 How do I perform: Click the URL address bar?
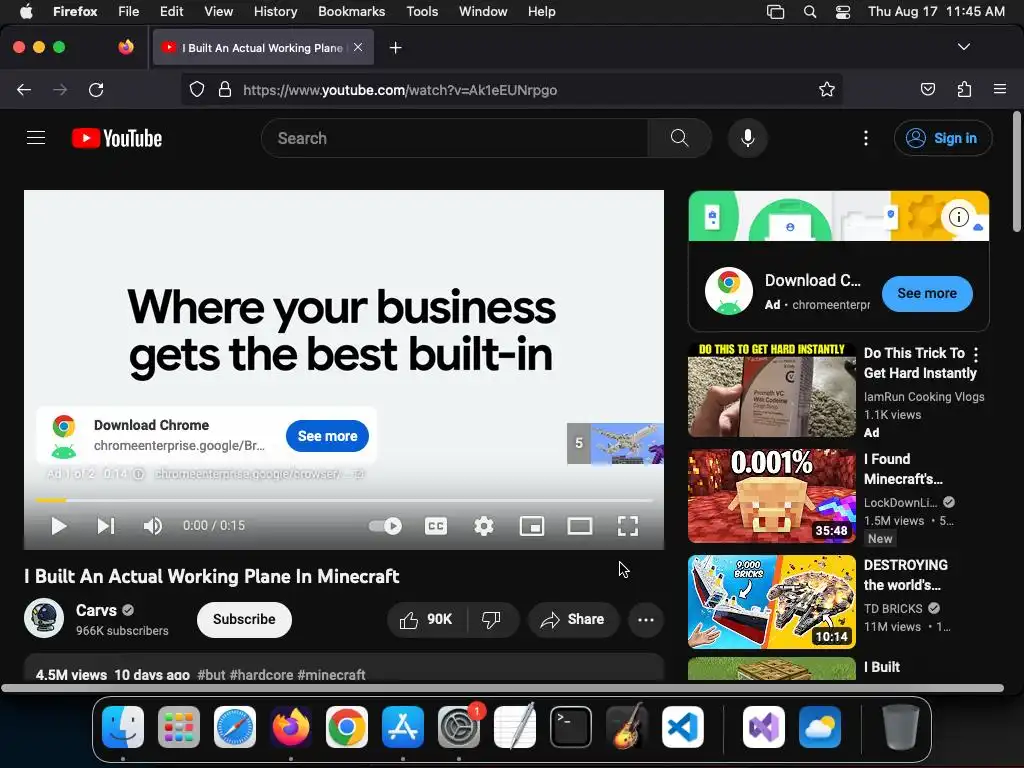point(511,89)
